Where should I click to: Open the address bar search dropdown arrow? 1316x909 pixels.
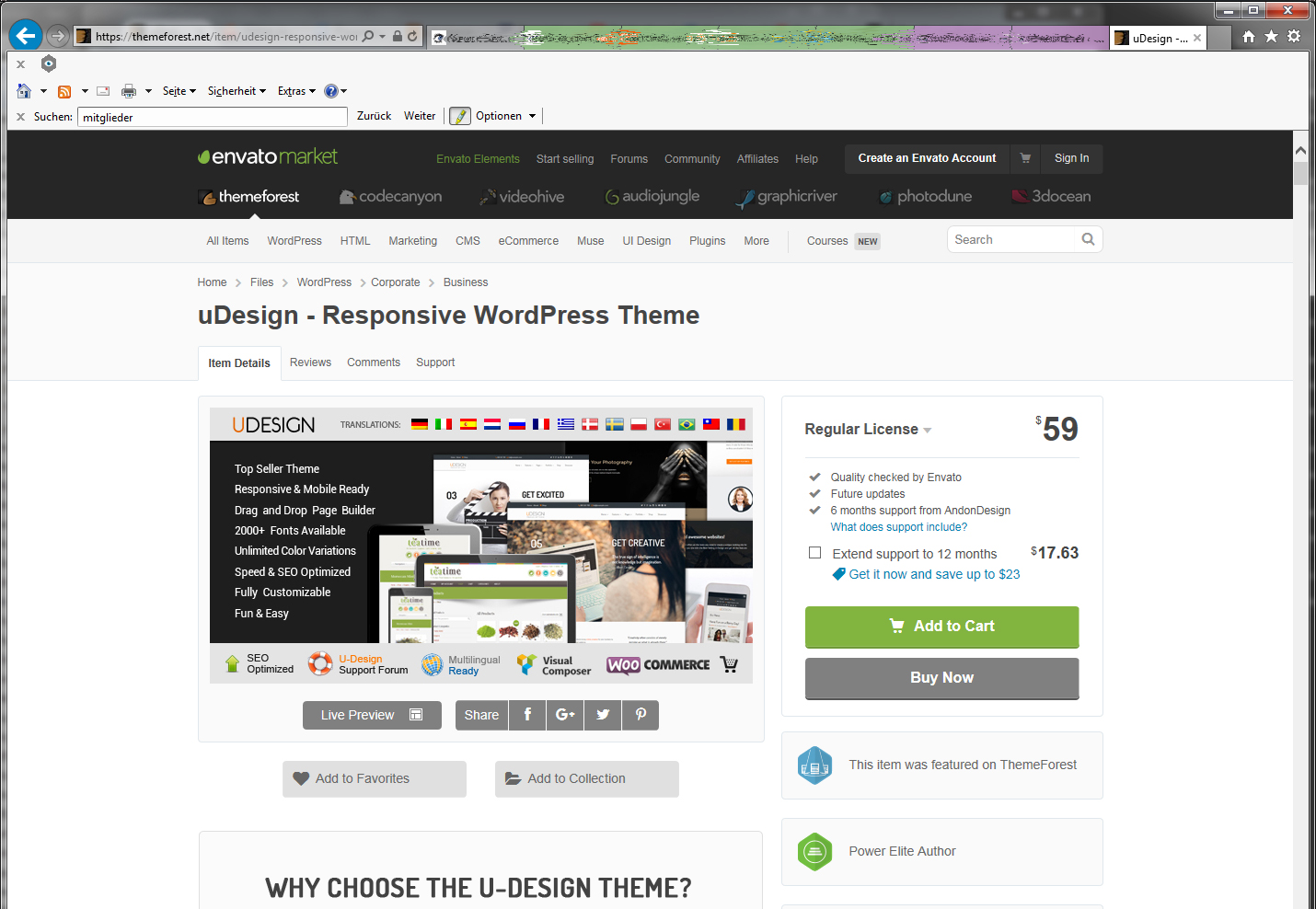click(x=383, y=37)
